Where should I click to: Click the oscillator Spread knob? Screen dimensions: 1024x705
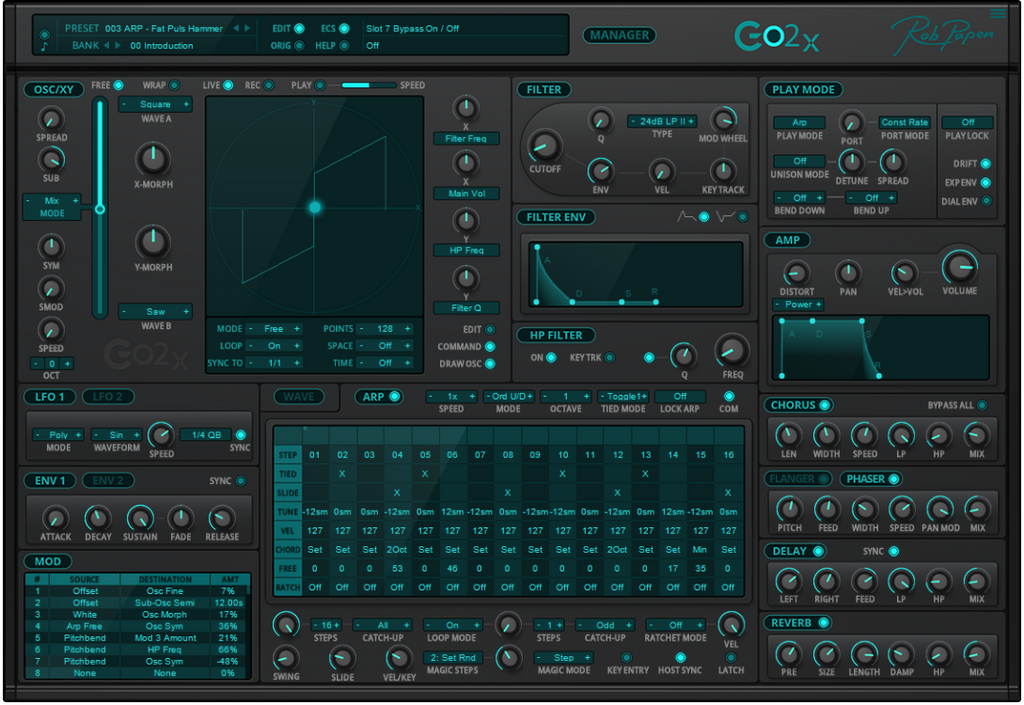point(51,119)
